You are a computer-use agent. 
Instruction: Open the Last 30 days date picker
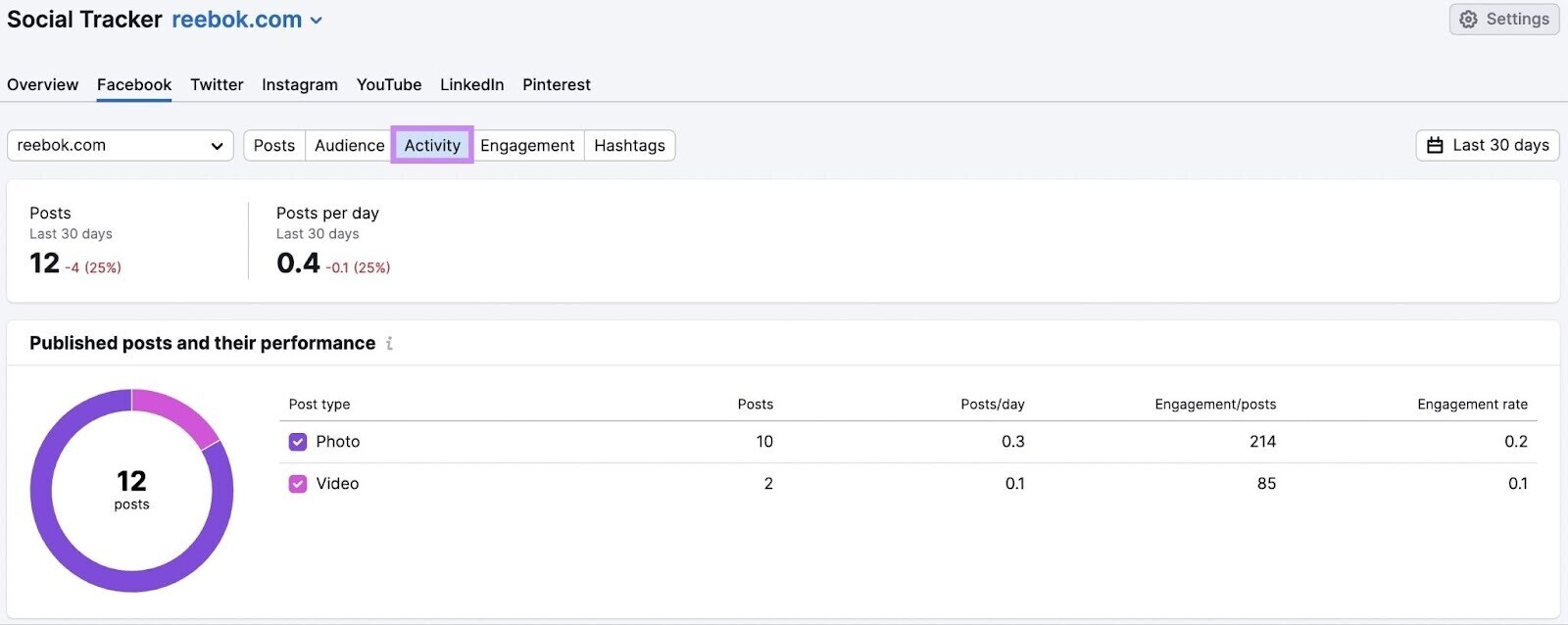point(1499,145)
